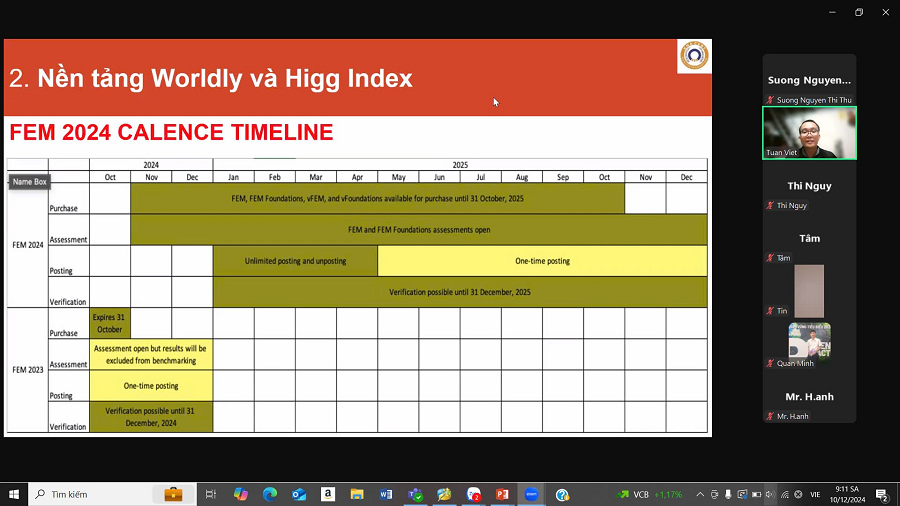Open Zalo app with notification badge

[474, 494]
